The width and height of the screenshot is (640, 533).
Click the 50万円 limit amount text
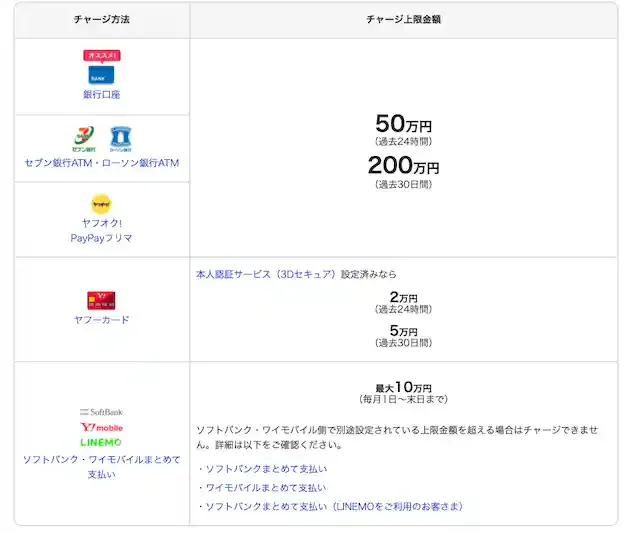tap(403, 125)
